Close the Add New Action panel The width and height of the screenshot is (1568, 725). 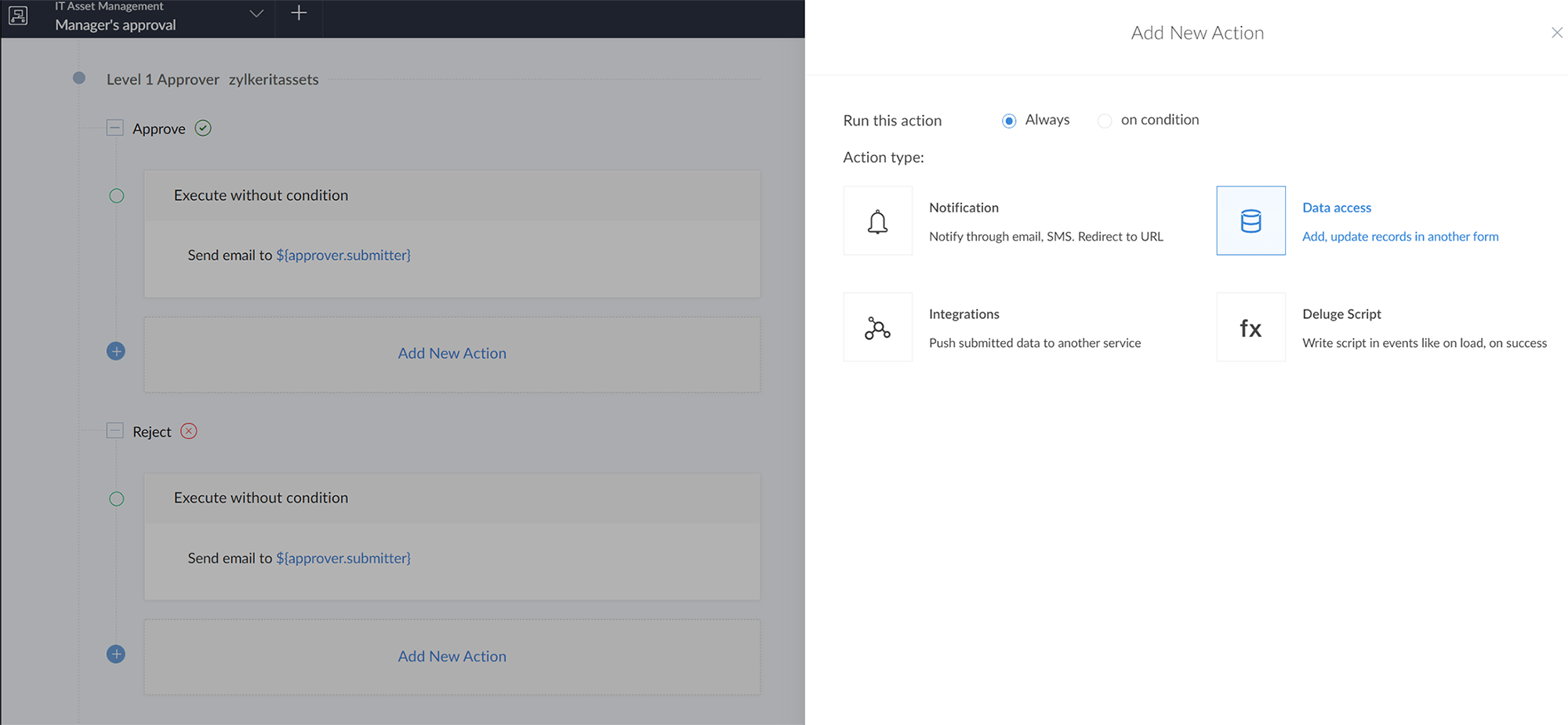(x=1557, y=32)
